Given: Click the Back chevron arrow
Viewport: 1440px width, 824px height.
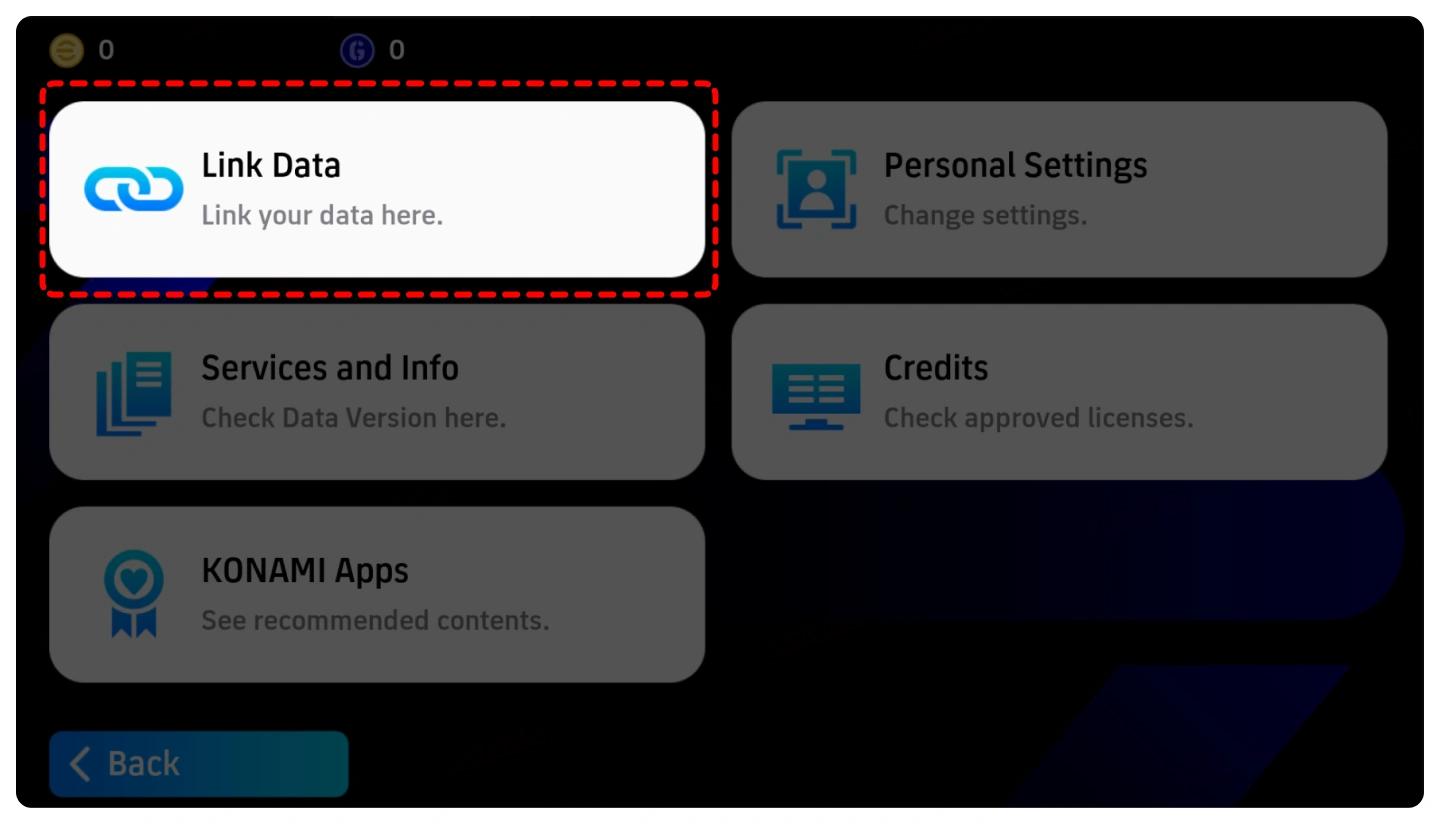Looking at the screenshot, I should [80, 764].
